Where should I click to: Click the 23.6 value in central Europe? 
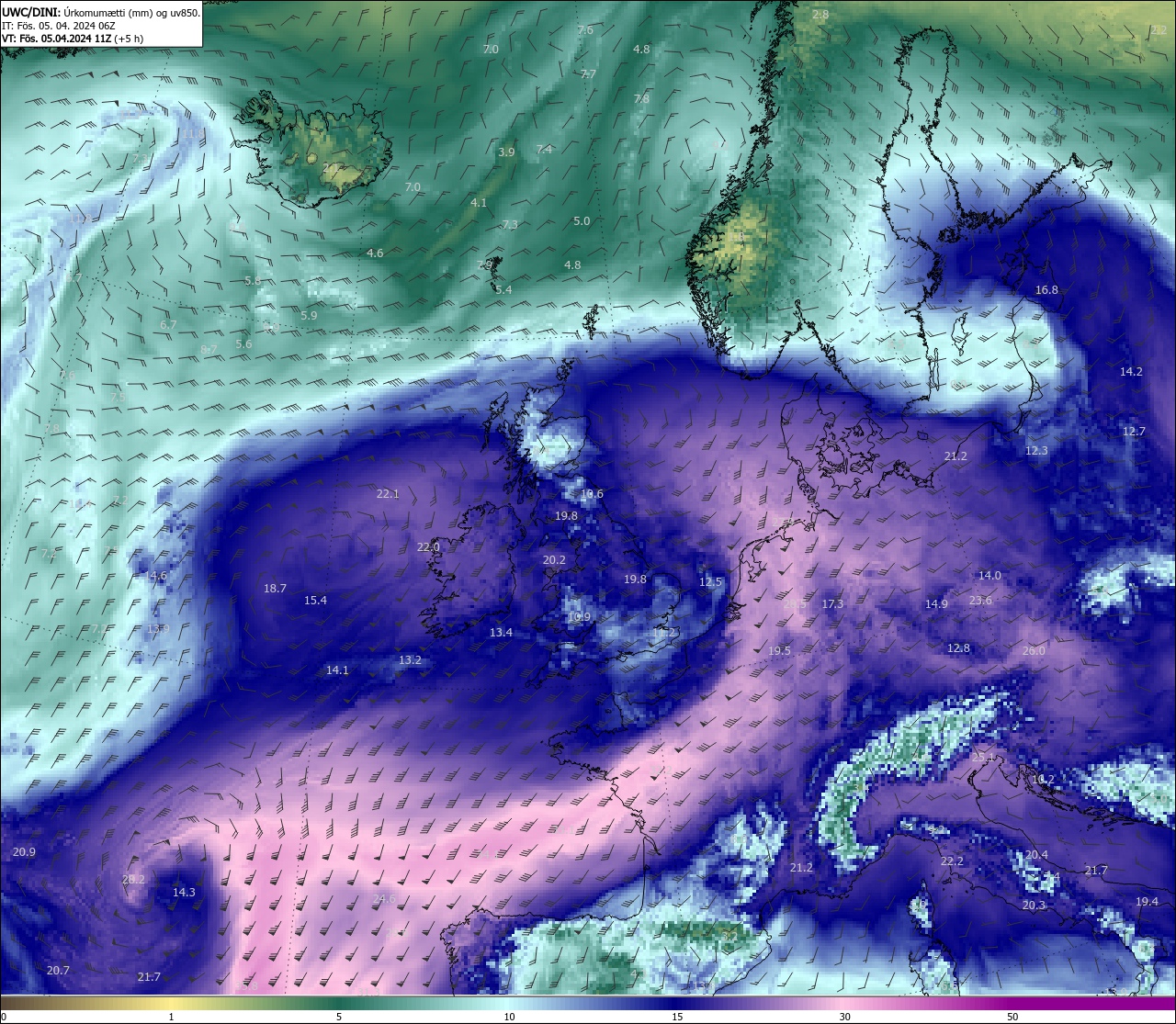[x=980, y=601]
